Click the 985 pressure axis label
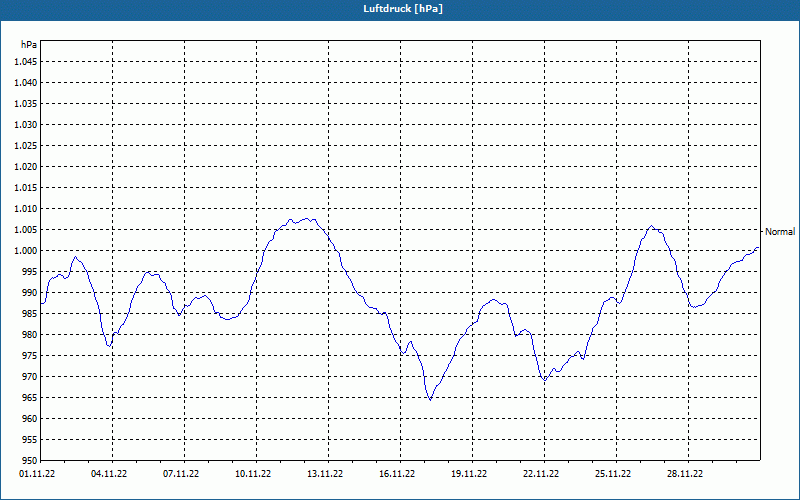 pyautogui.click(x=30, y=314)
